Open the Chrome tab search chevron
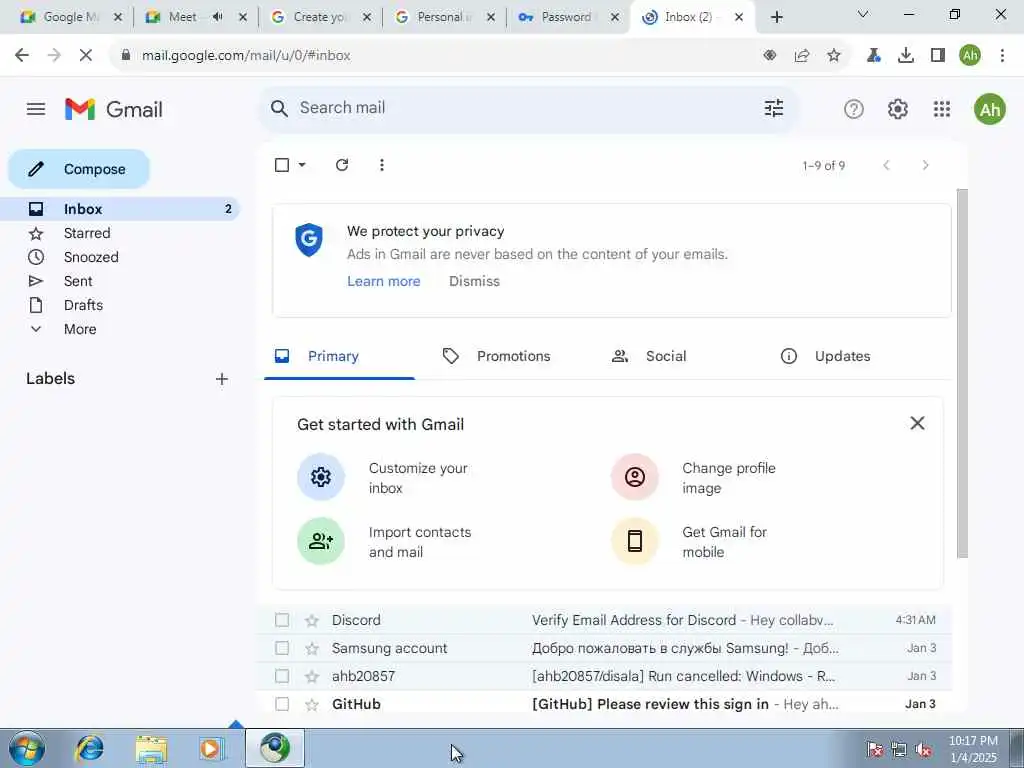 [863, 14]
